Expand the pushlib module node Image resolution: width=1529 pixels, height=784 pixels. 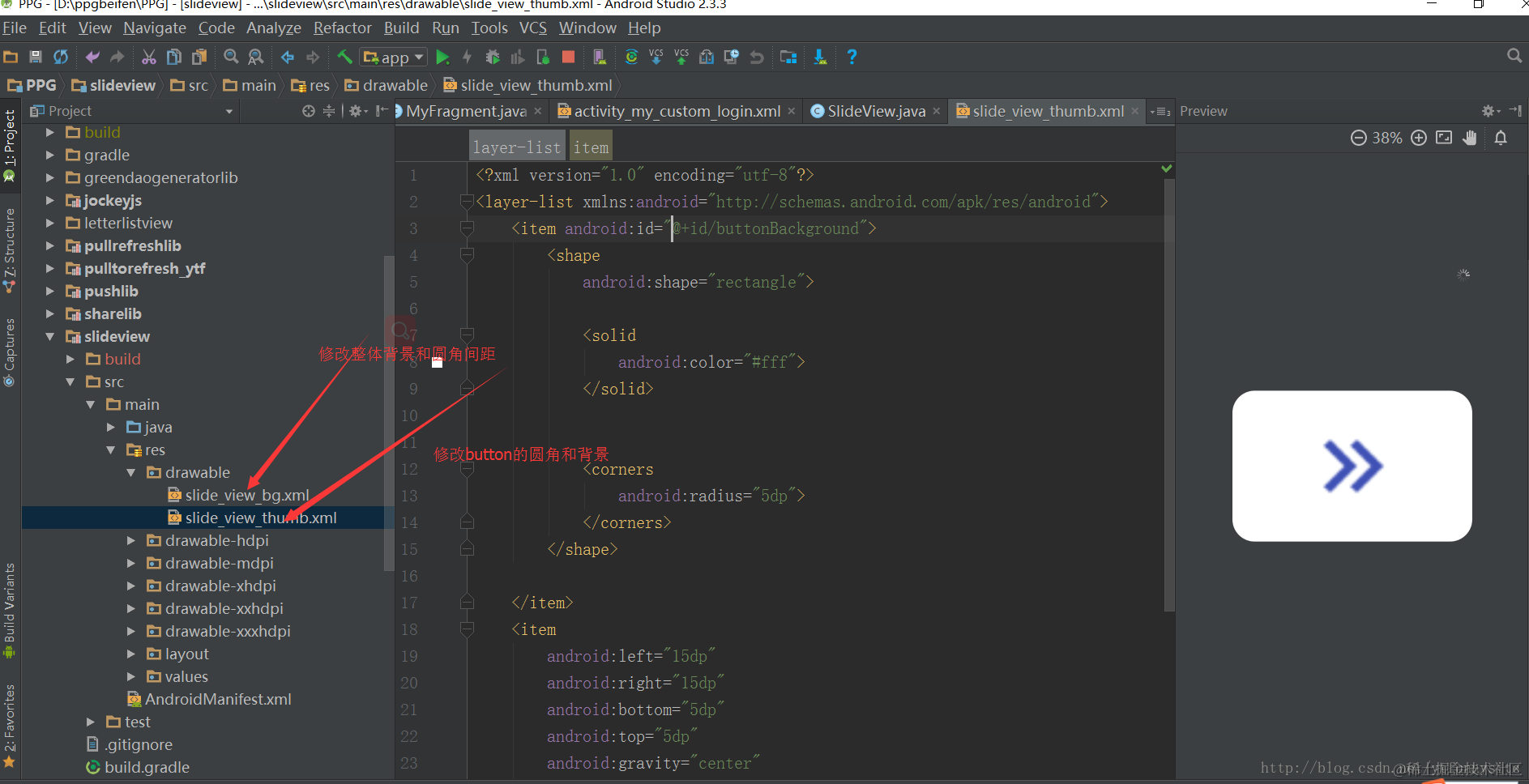pos(51,291)
